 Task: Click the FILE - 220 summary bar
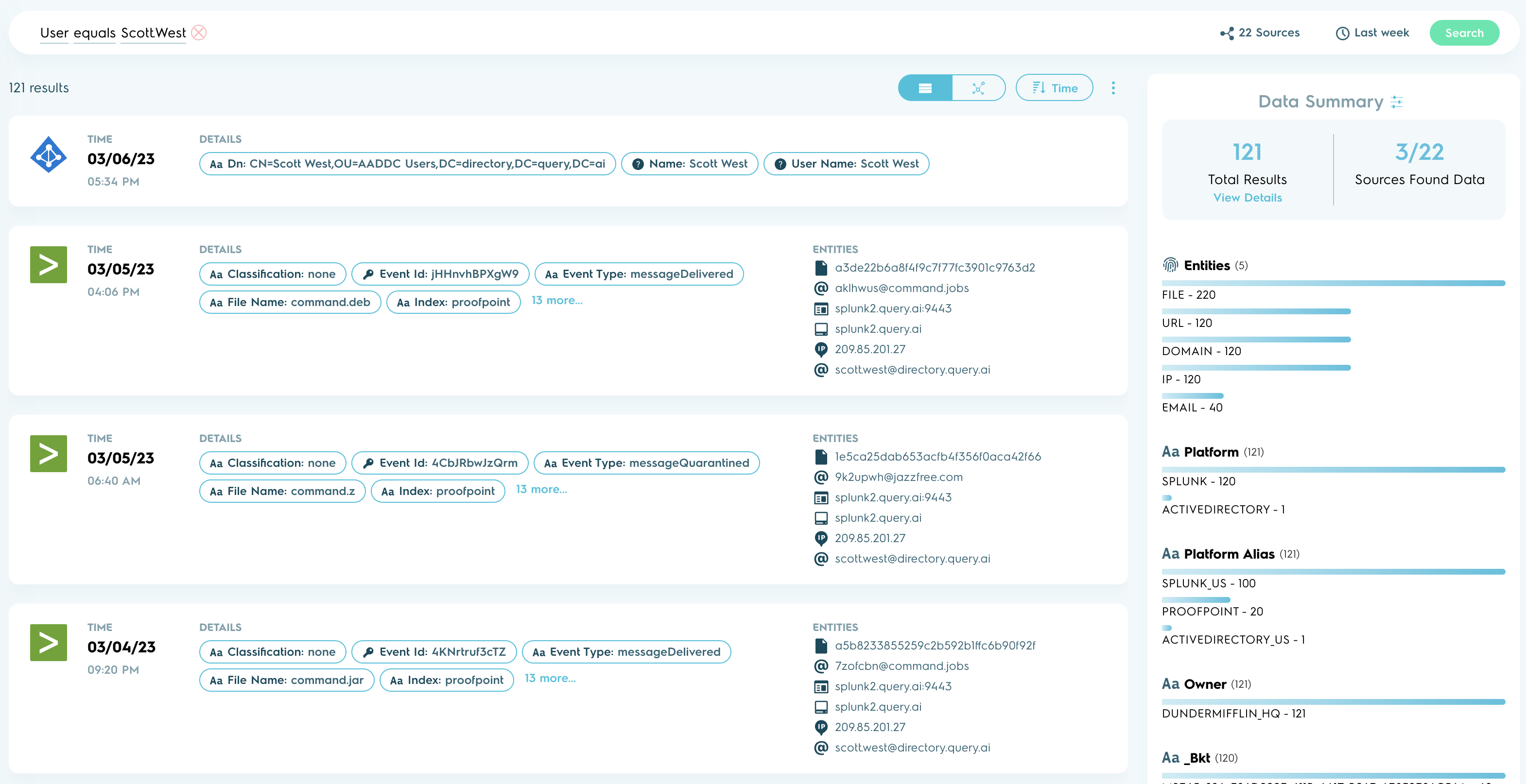pos(1333,284)
